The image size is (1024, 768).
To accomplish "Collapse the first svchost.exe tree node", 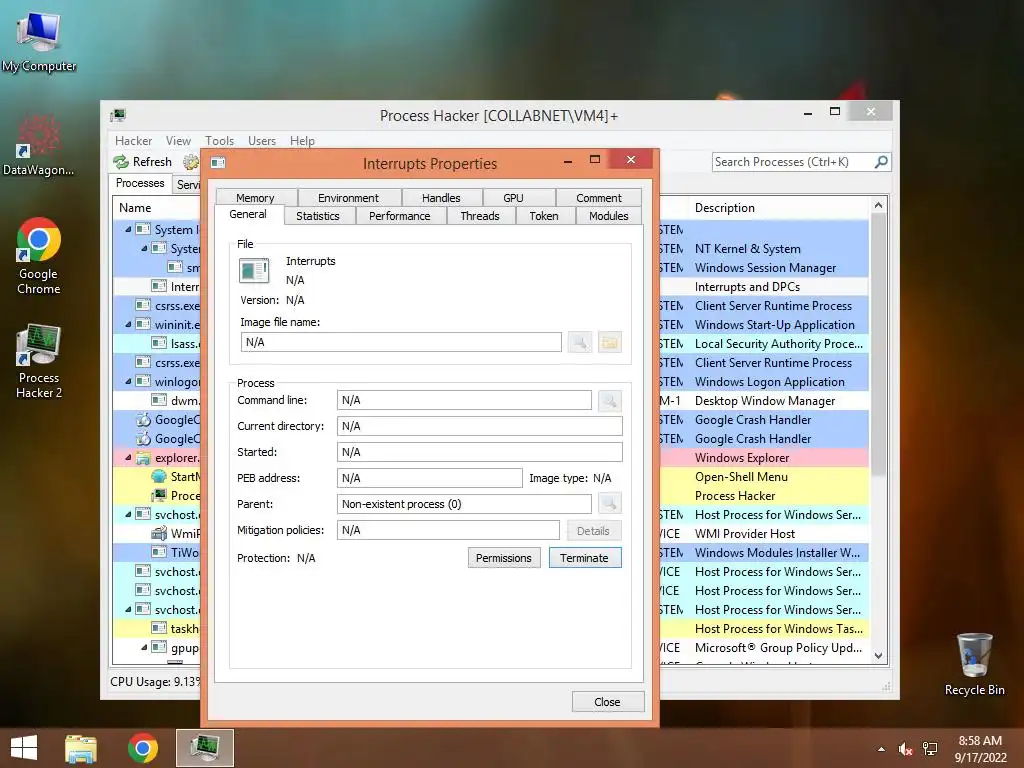I will click(x=128, y=515).
